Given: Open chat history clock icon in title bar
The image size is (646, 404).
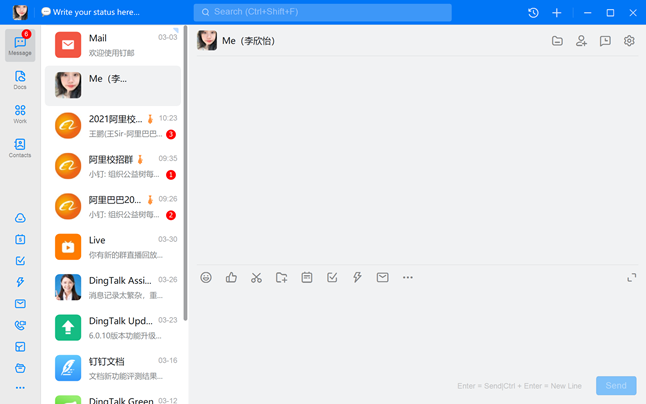Looking at the screenshot, I should coord(533,13).
